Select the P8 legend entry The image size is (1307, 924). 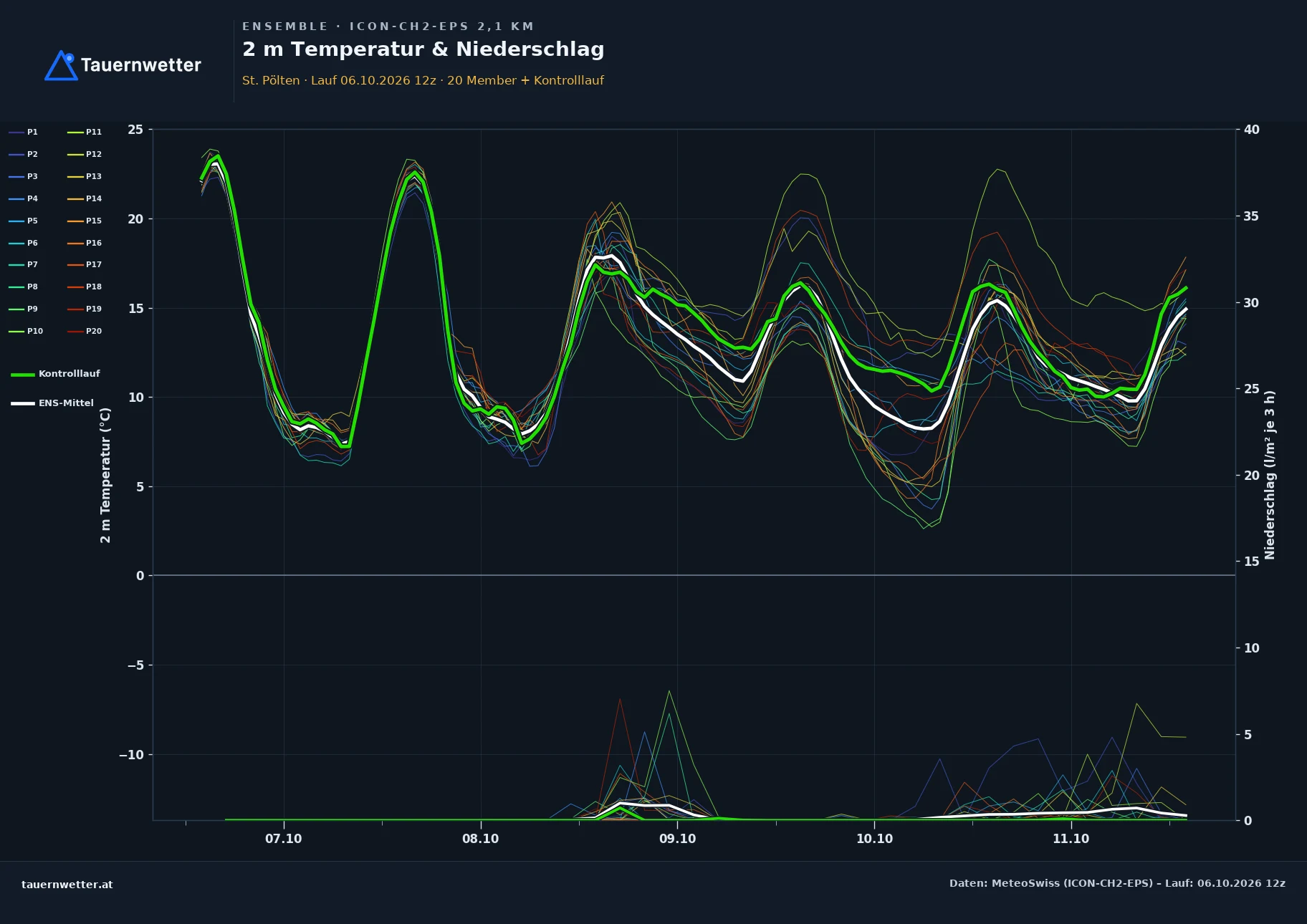[24, 287]
